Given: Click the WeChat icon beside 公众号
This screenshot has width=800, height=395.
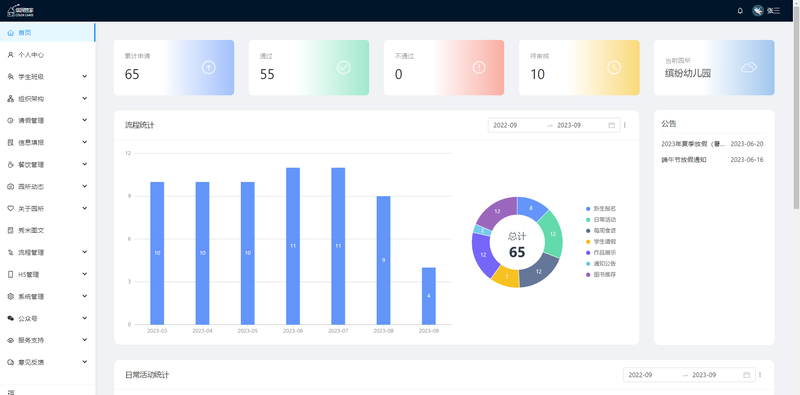Looking at the screenshot, I should [x=11, y=318].
